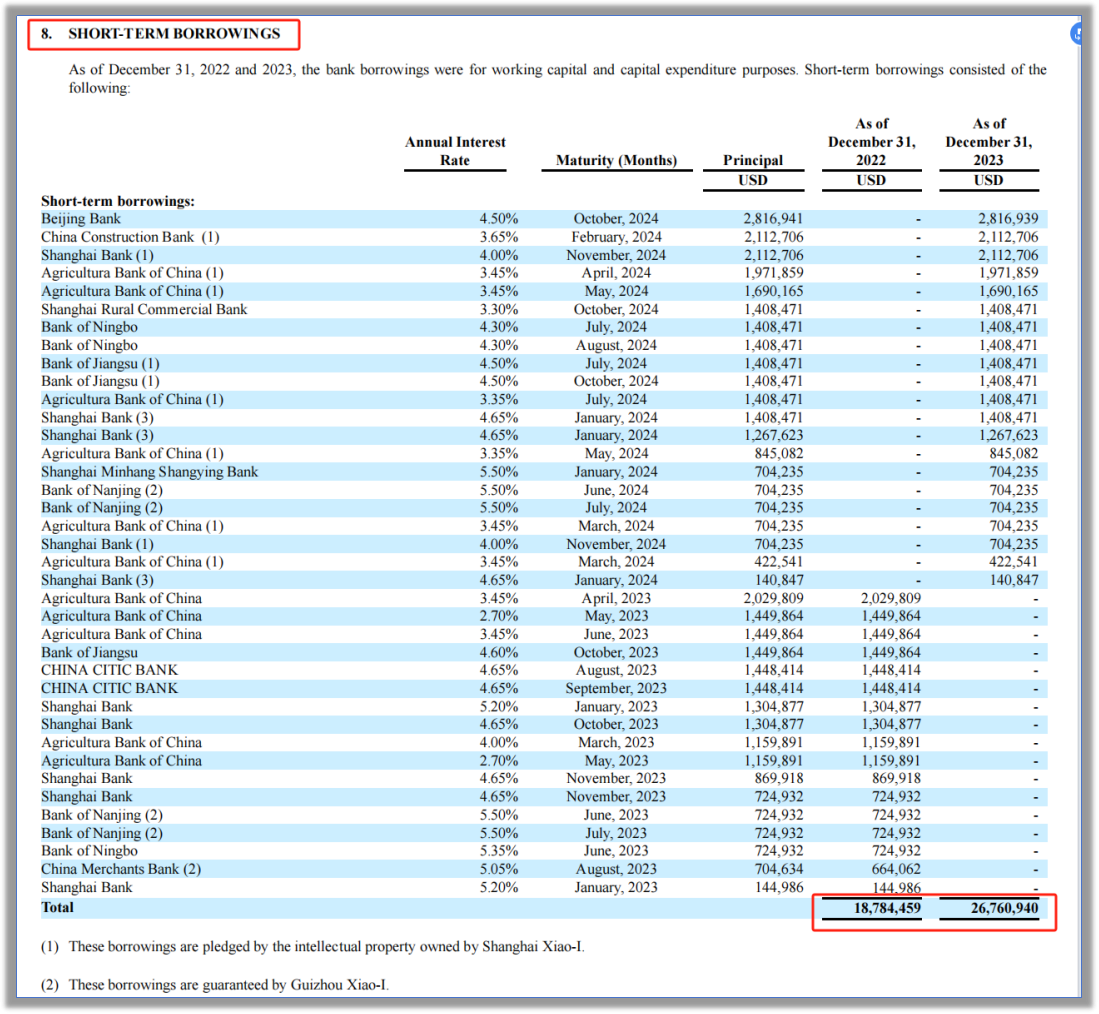Select the 'China Merchants Bank (2)' row label
The width and height of the screenshot is (1099, 1014).
pyautogui.click(x=121, y=869)
